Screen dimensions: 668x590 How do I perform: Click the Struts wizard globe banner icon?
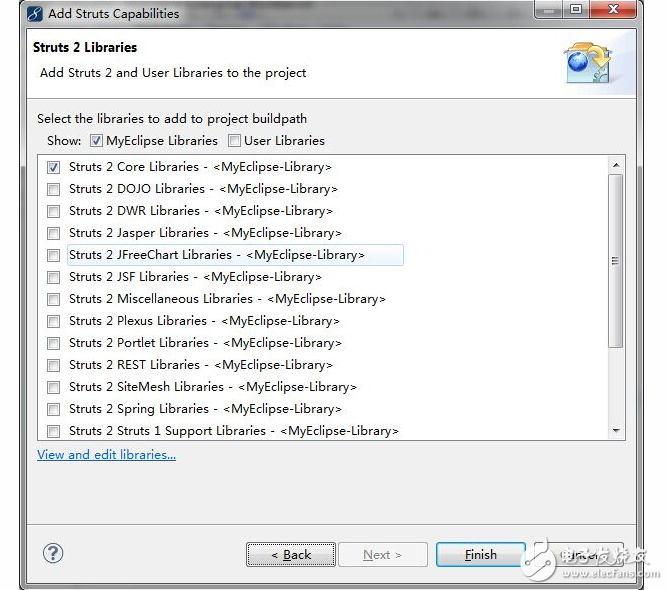tap(587, 61)
